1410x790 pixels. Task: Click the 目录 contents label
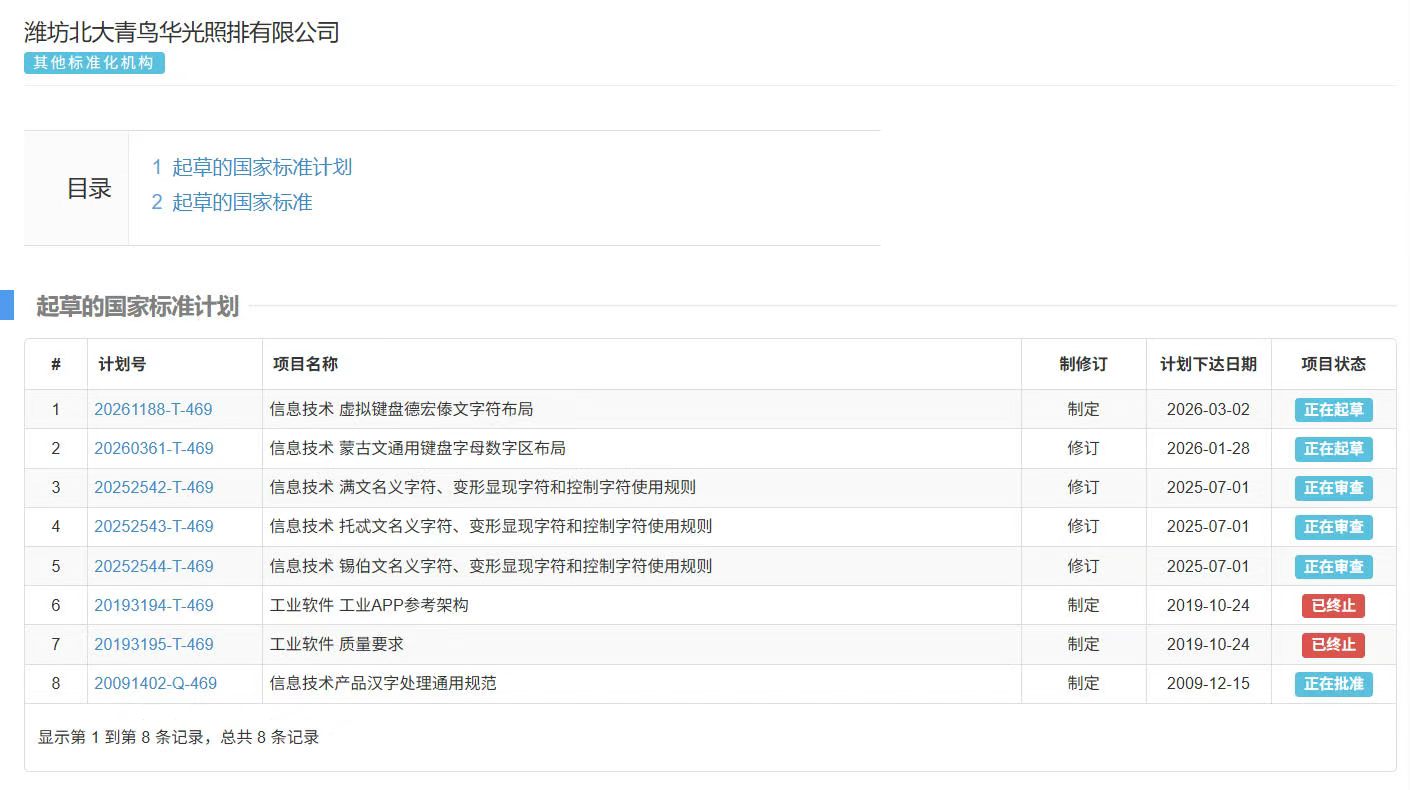coord(89,188)
